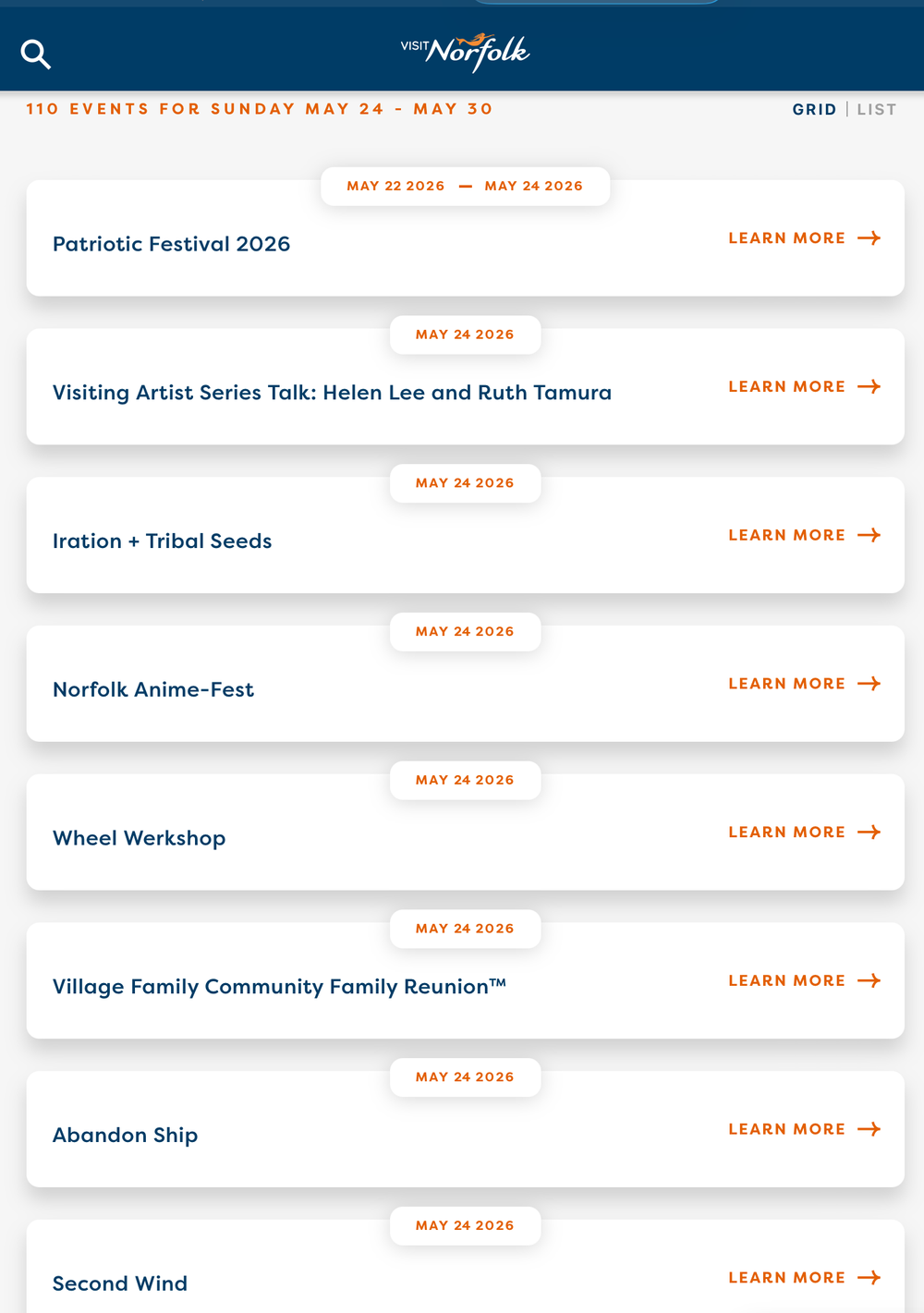Screen dimensions: 924x1313
Task: Open Learn More for Village Family Community Reunion
Action: (x=786, y=980)
